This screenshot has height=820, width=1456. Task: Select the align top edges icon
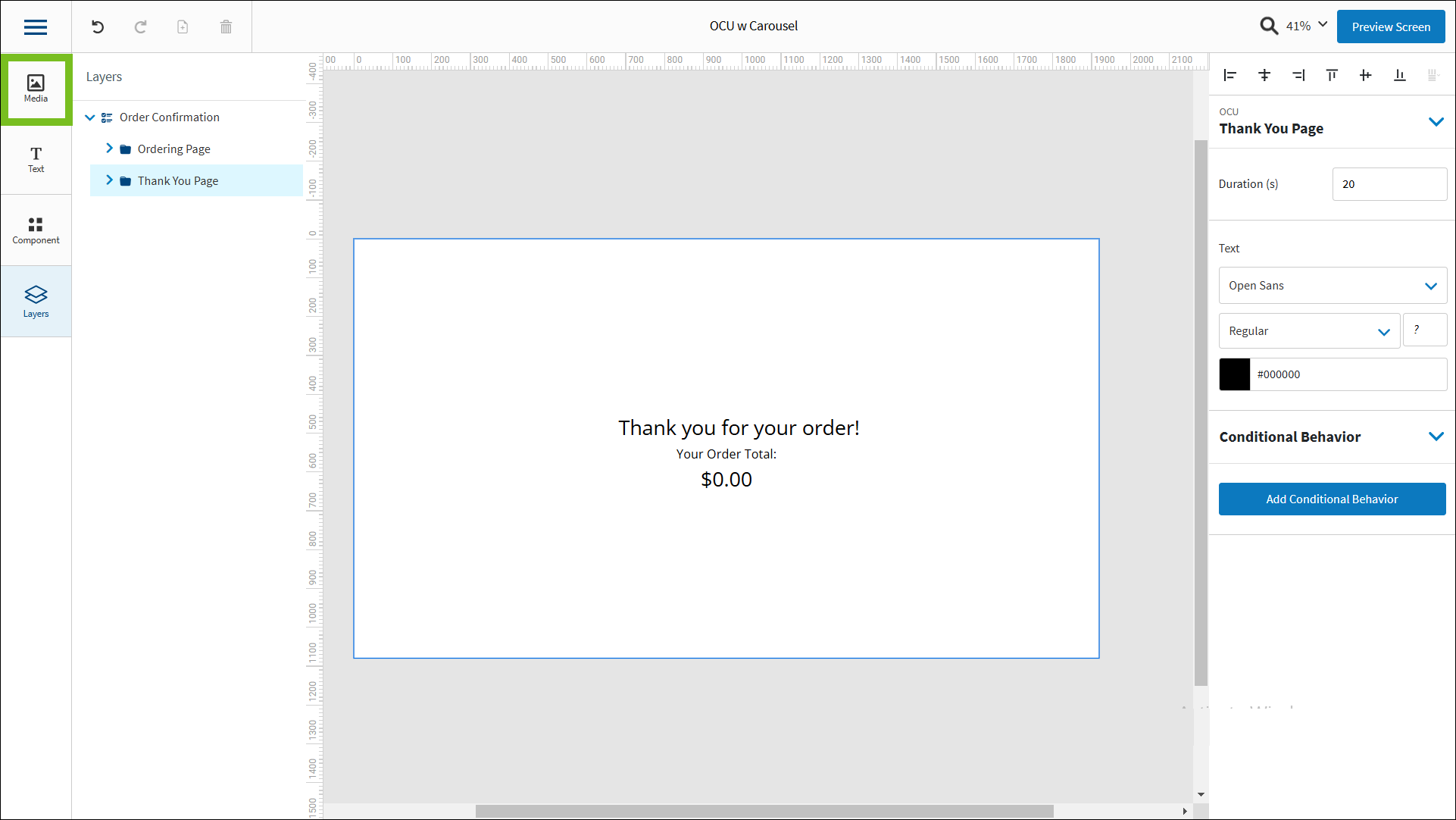click(1332, 75)
